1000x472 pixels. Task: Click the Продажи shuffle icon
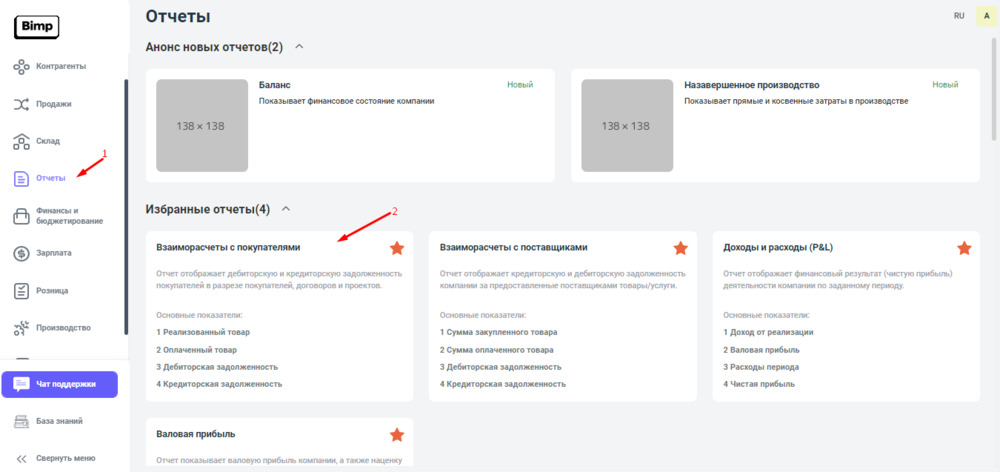(21, 104)
